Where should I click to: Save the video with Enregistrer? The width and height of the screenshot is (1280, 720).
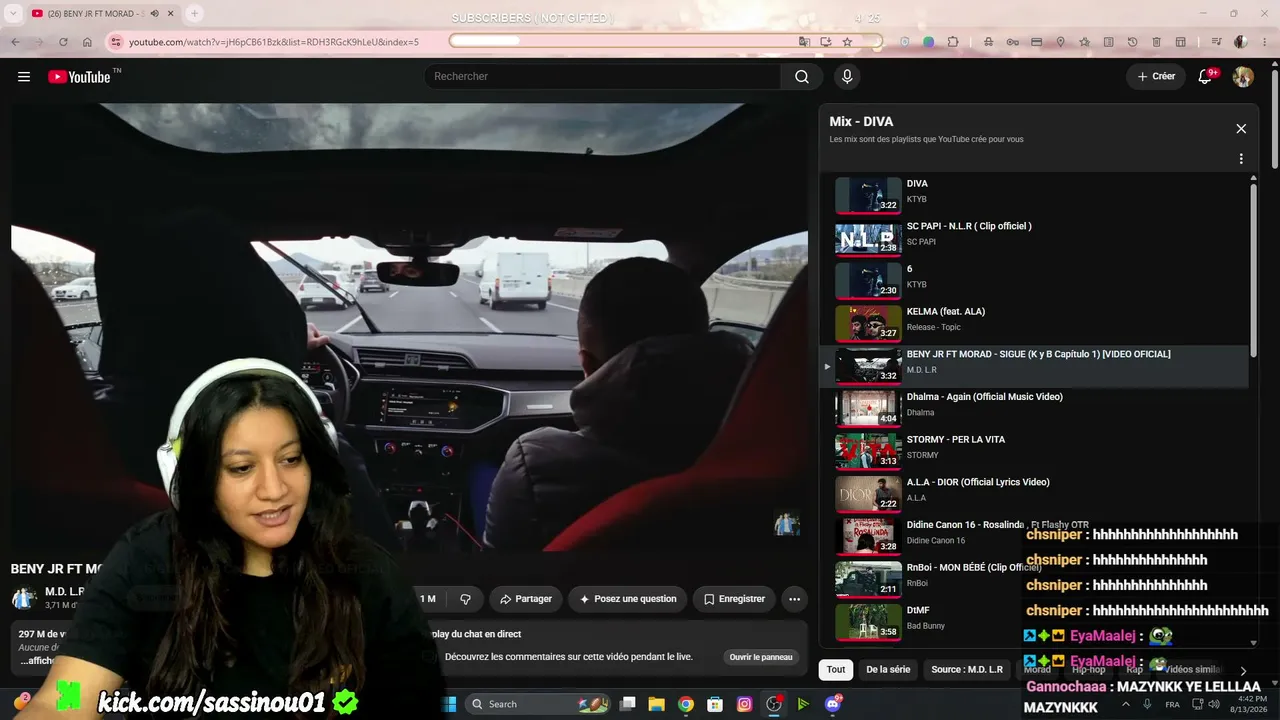point(734,599)
